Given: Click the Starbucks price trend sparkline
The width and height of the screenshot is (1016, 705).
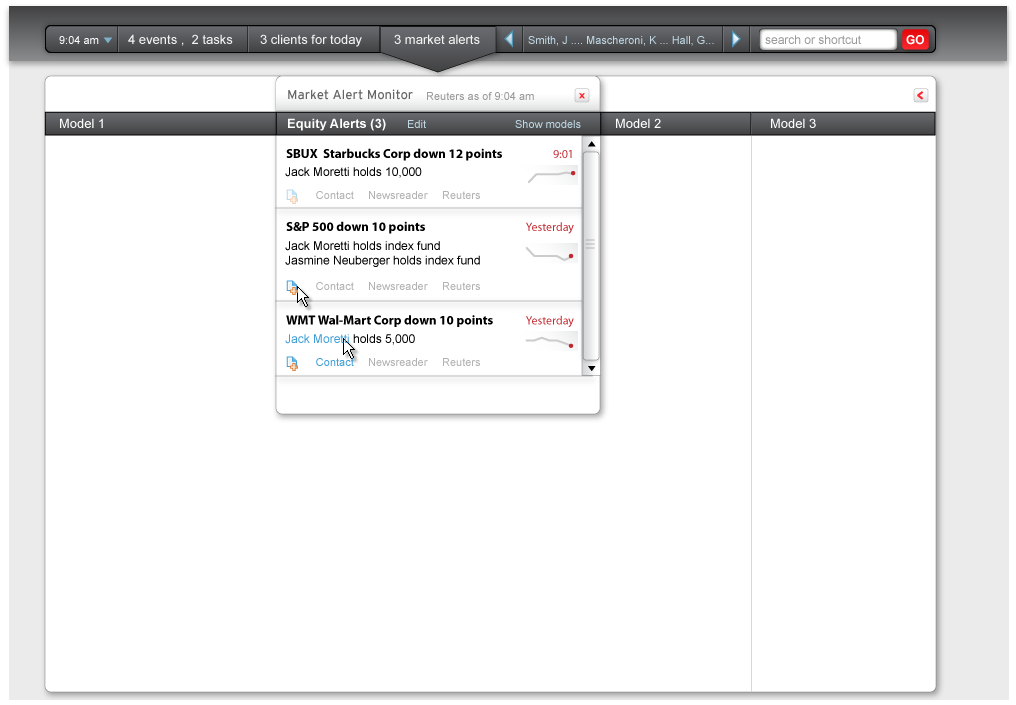Looking at the screenshot, I should coord(552,176).
